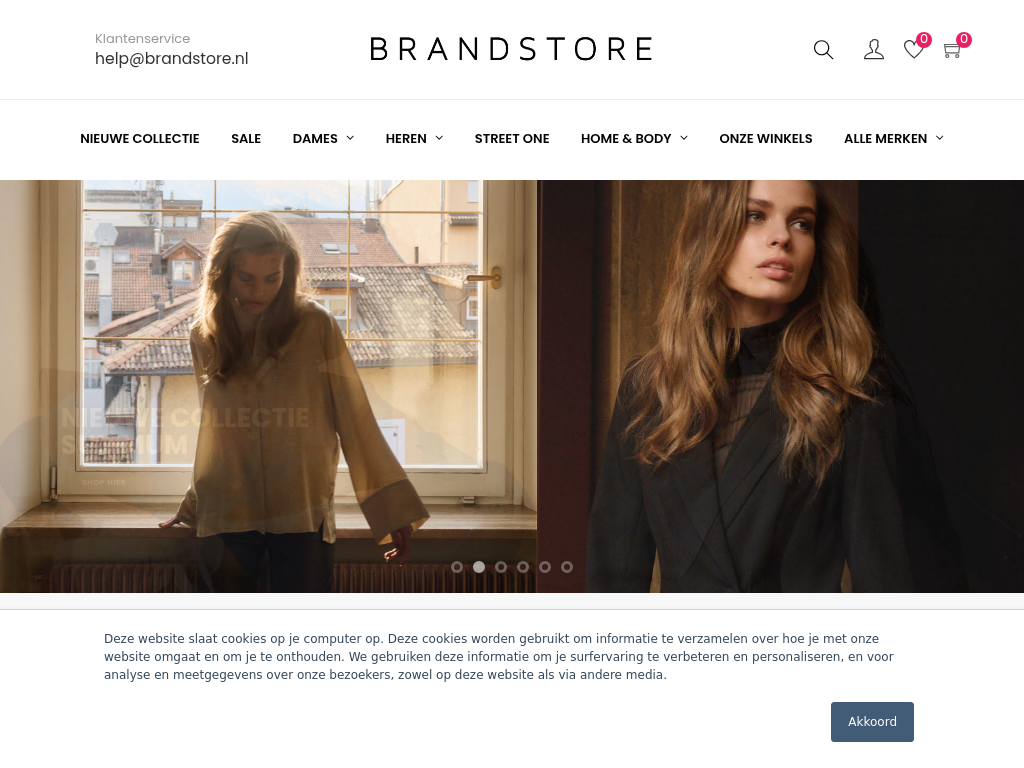Viewport: 1024px width, 768px height.
Task: Expand the Alle Merken dropdown
Action: coord(893,138)
